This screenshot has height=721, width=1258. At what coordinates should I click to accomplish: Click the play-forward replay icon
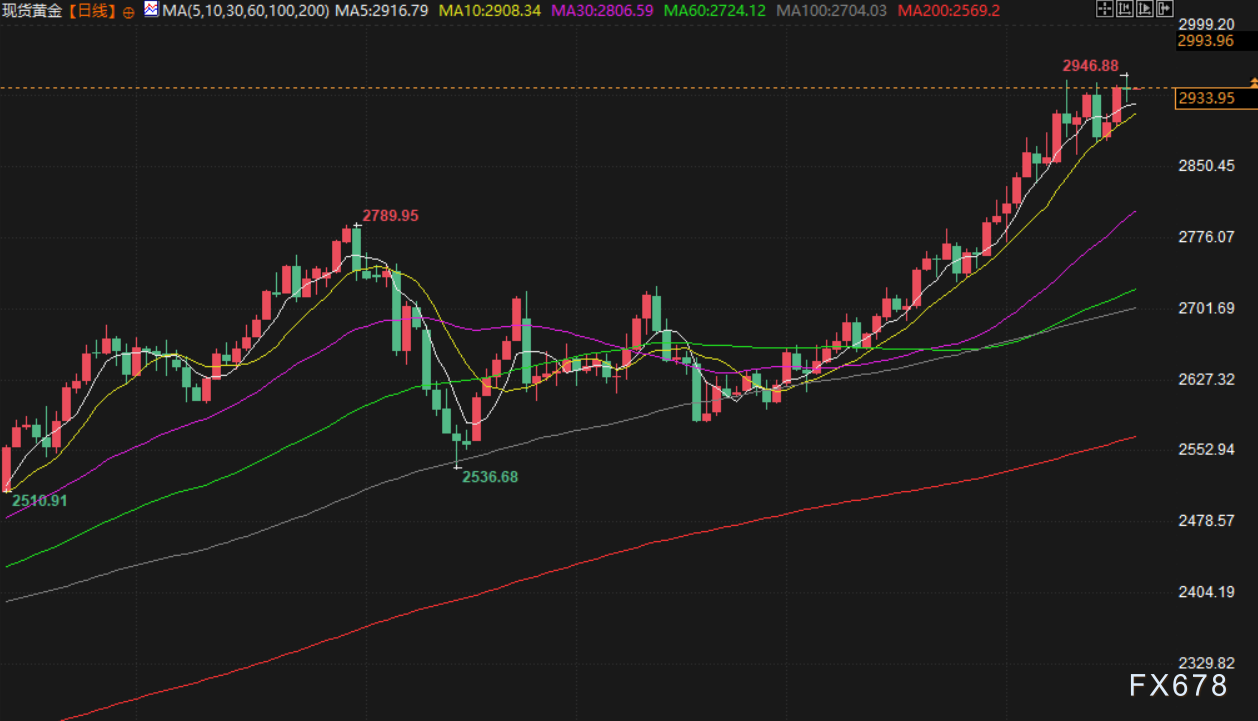coord(1145,8)
